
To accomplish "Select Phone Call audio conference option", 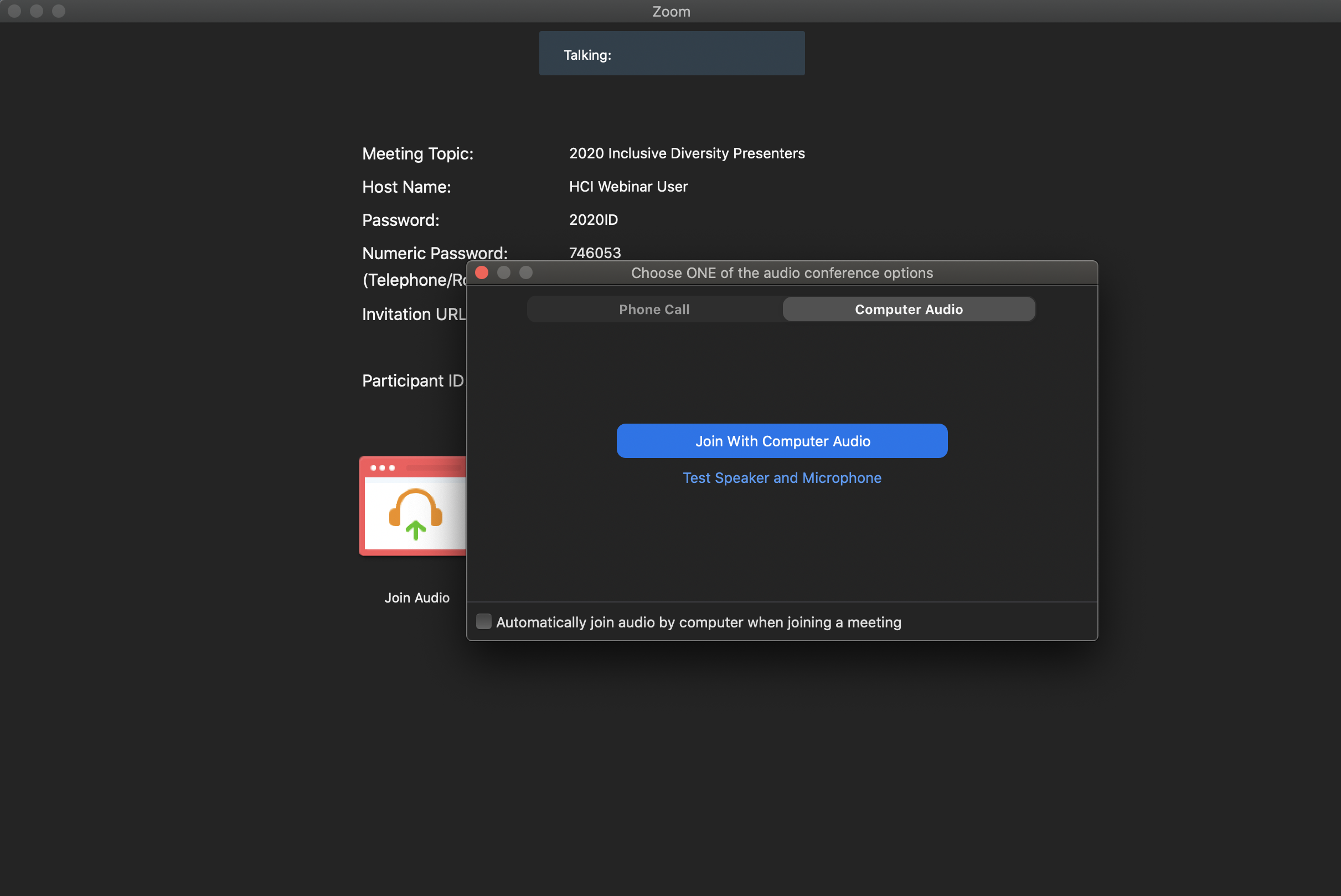I will [654, 308].
